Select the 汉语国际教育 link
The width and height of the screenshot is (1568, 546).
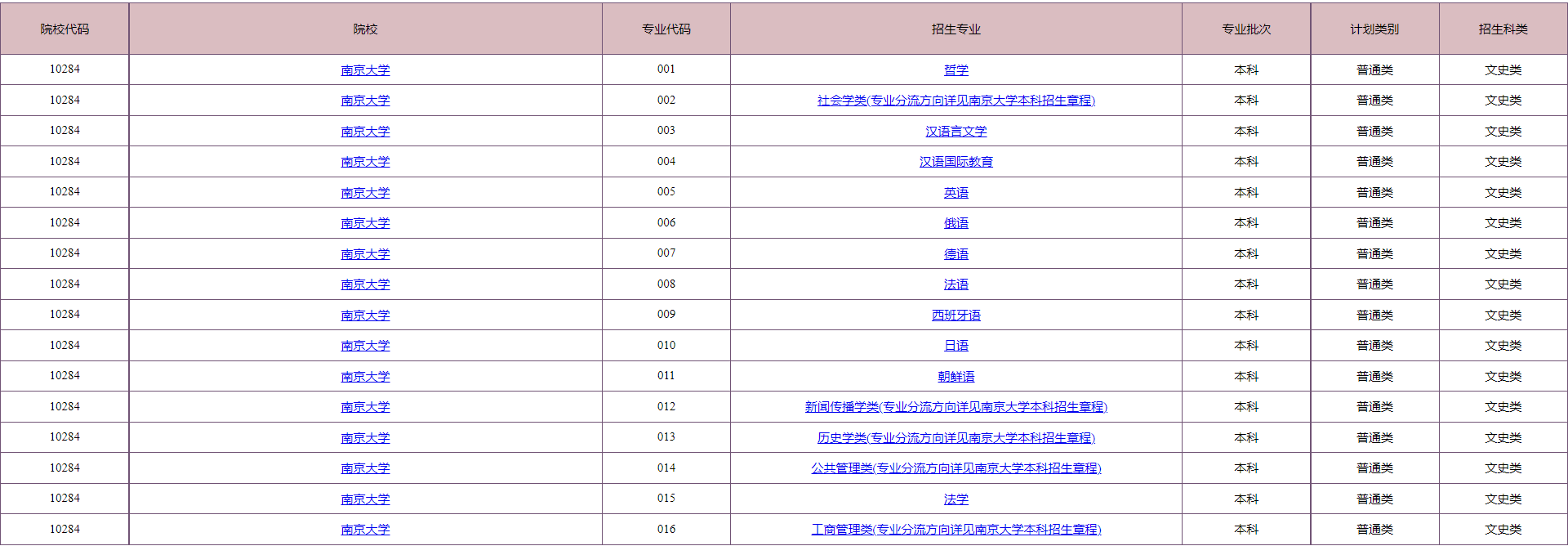955,162
